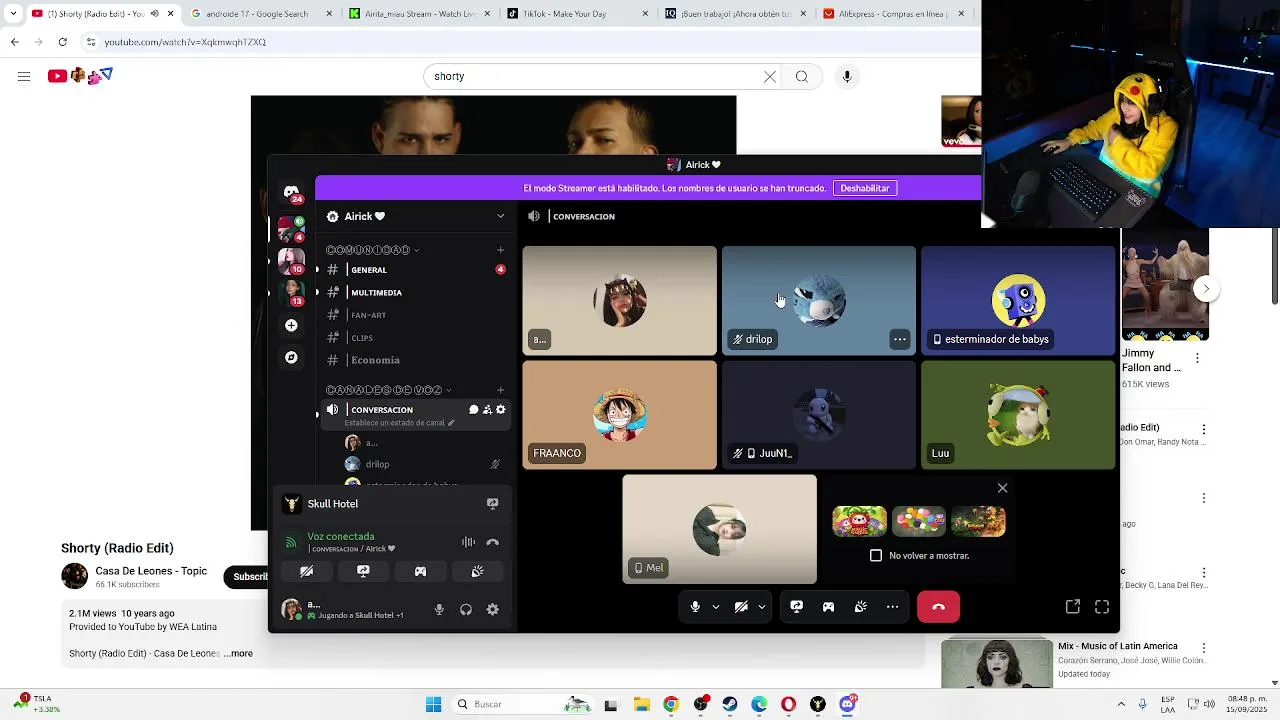The image size is (1280, 720).
Task: Open noise suppression options beside Voz conectada
Action: tap(468, 542)
